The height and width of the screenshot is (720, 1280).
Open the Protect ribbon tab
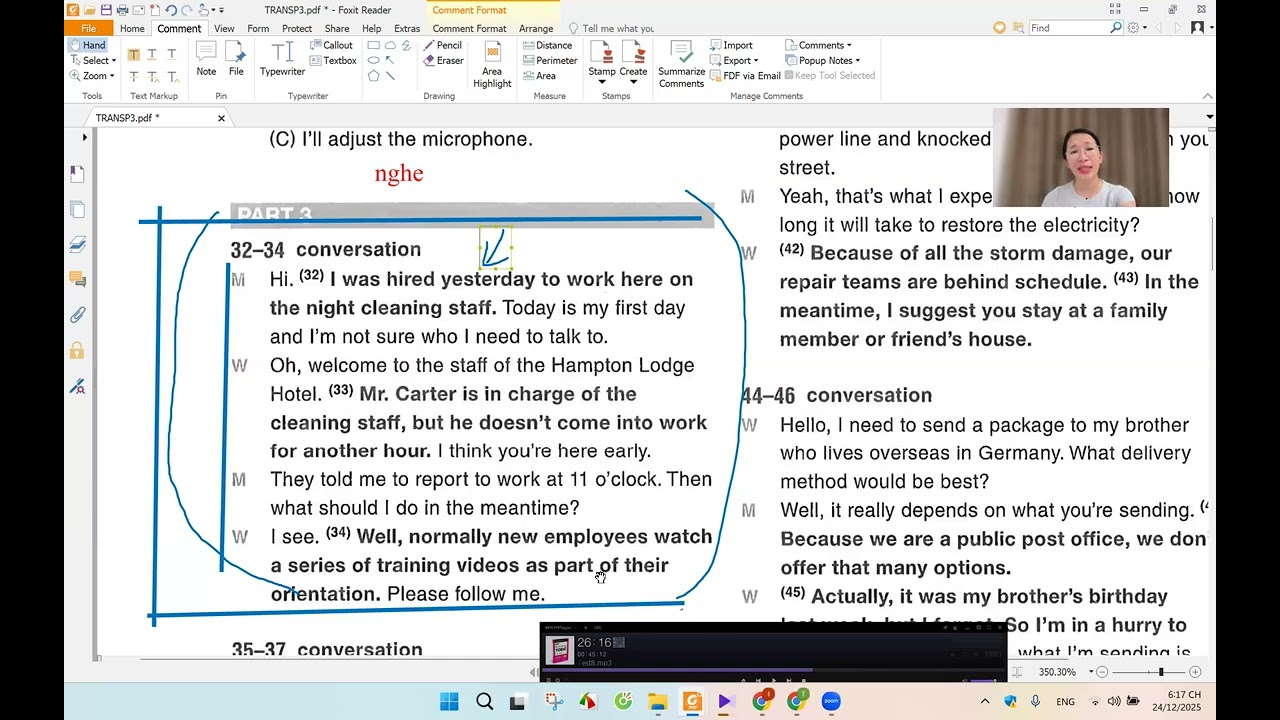pyautogui.click(x=297, y=29)
